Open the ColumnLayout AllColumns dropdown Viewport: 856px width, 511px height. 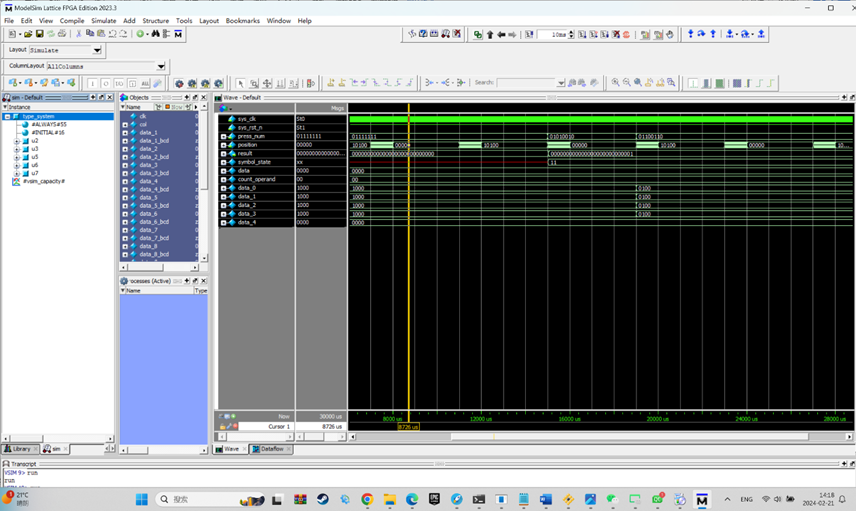161,66
